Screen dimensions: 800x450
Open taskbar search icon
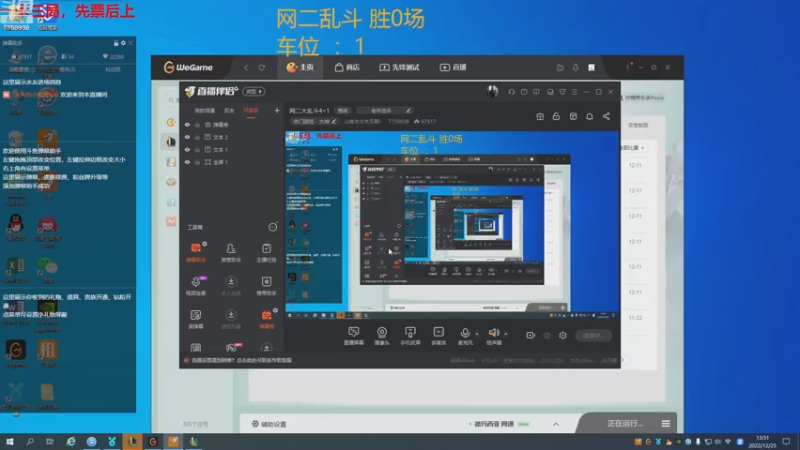pyautogui.click(x=30, y=442)
